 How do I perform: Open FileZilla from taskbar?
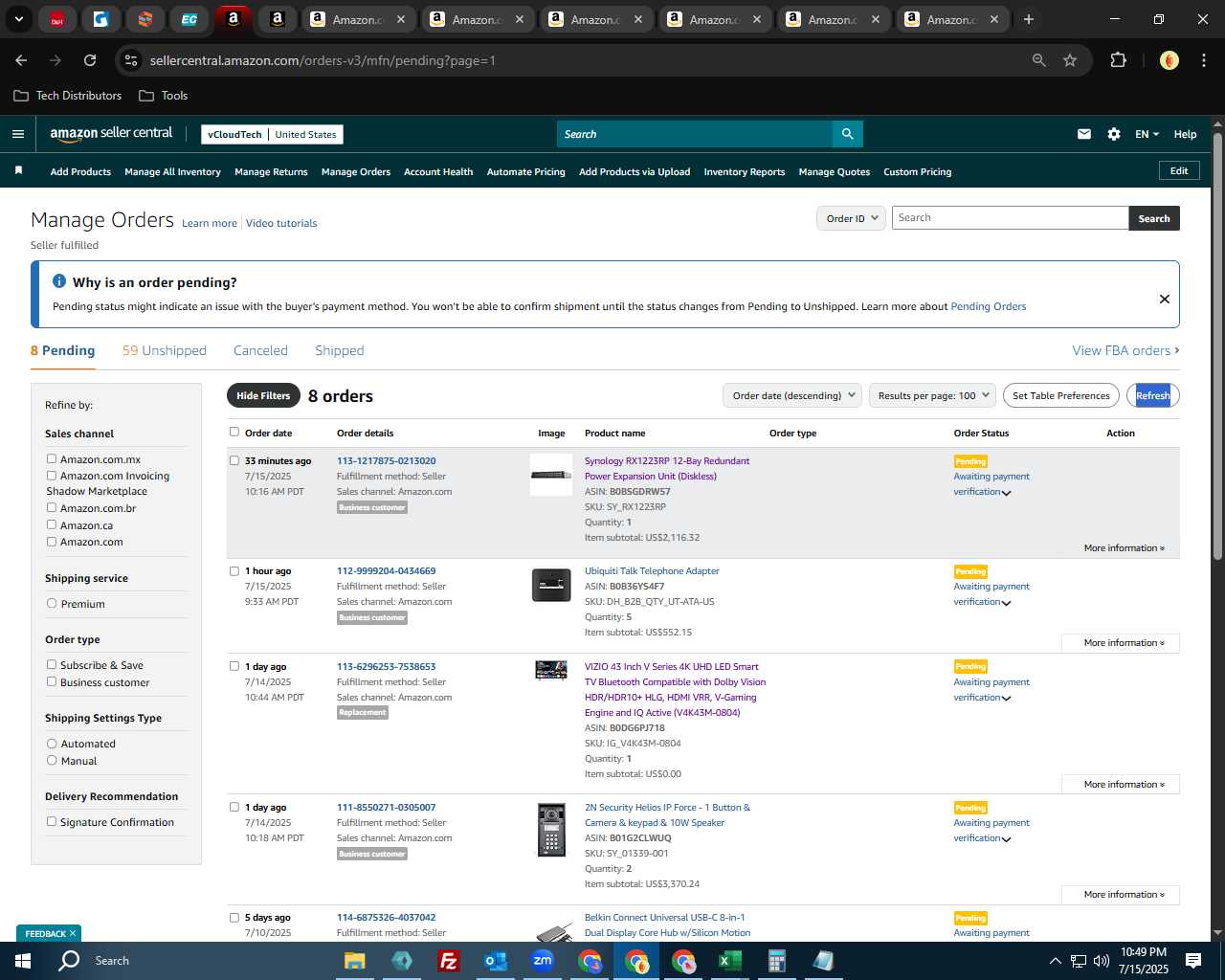[x=448, y=961]
